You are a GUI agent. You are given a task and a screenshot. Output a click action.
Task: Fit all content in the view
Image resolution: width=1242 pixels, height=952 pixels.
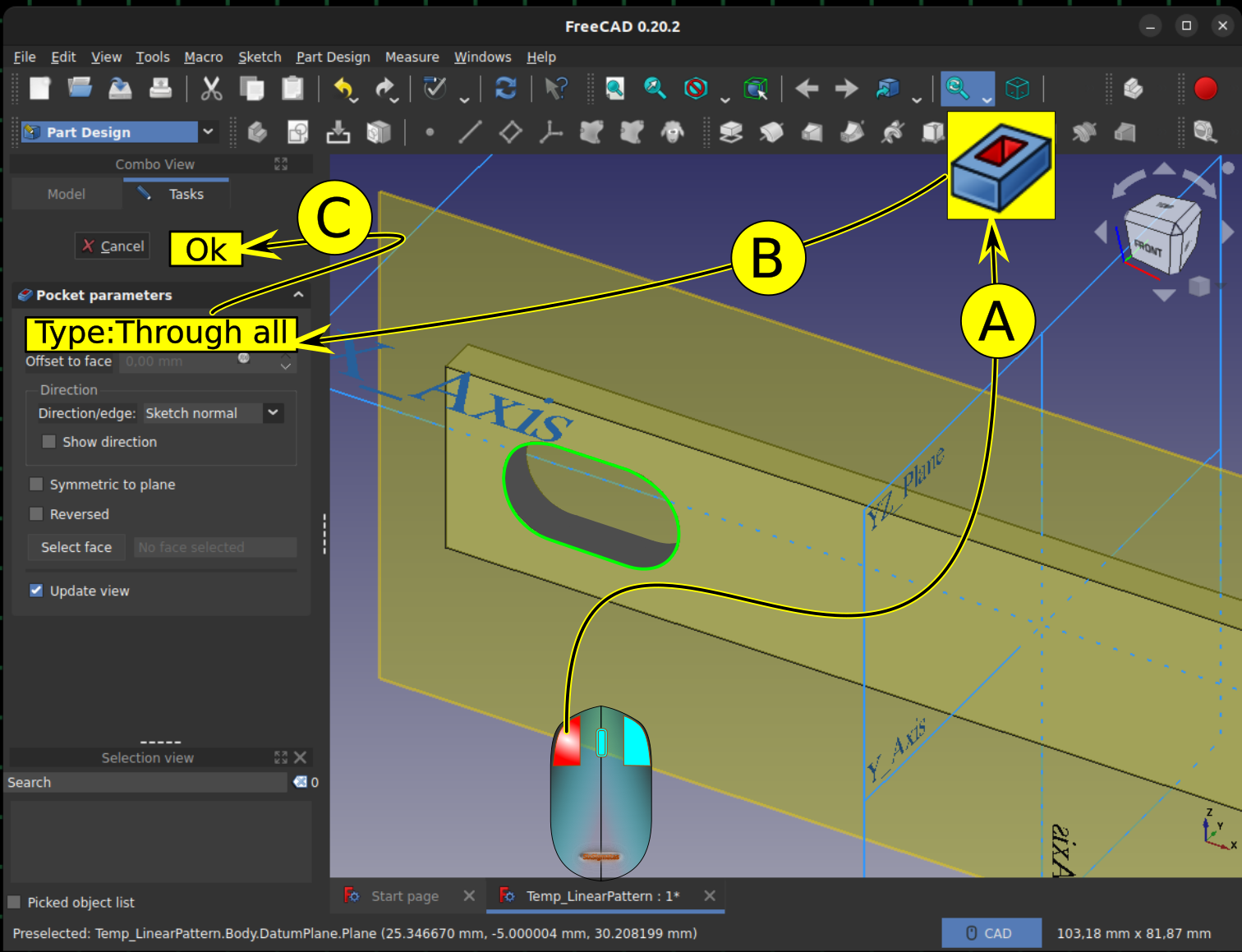614,88
